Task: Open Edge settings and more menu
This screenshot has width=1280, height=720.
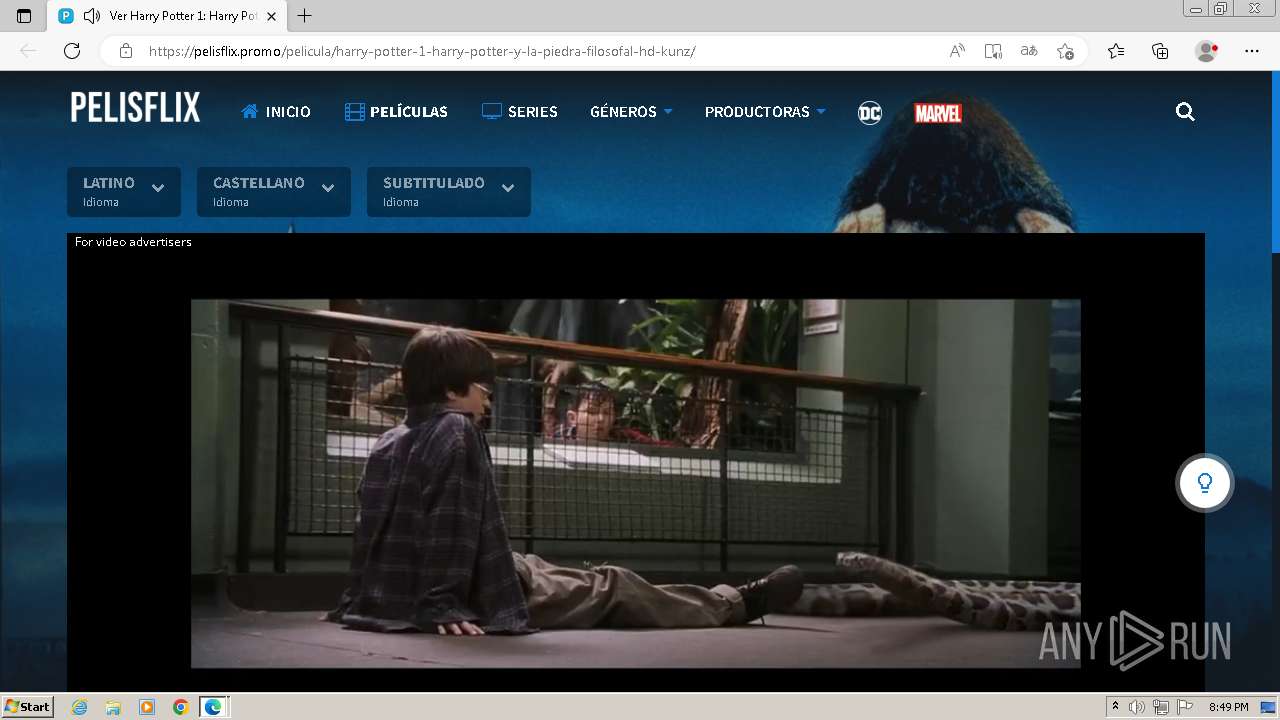Action: pos(1252,51)
